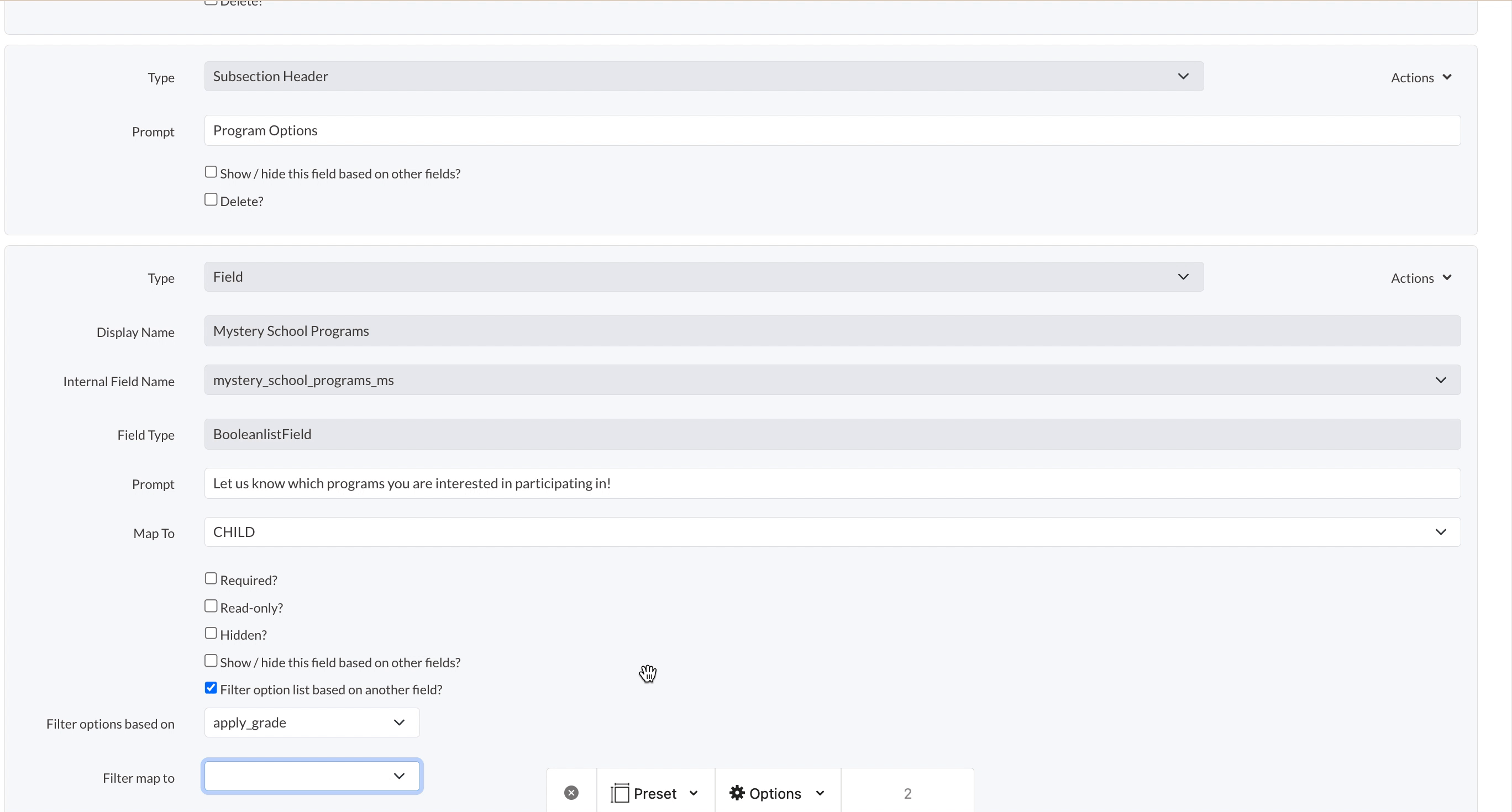
Task: Enable the Required? checkbox
Action: click(x=211, y=578)
